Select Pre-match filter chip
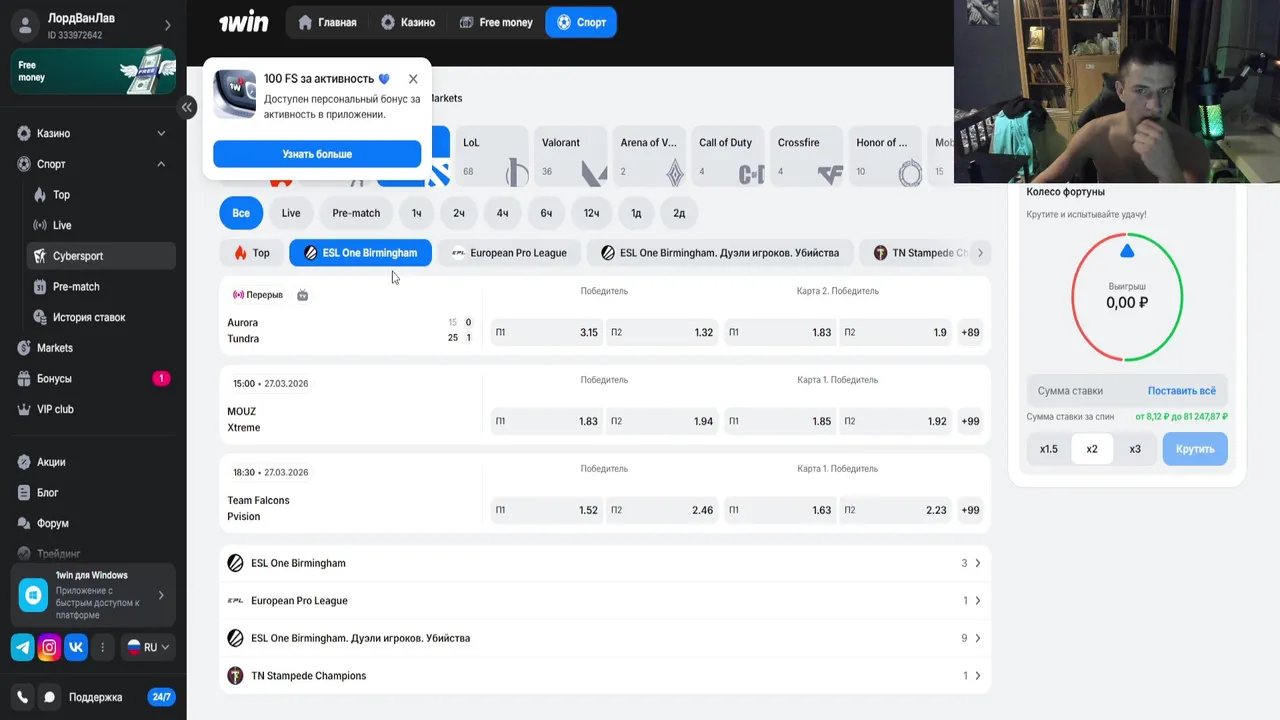This screenshot has width=1280, height=720. pyautogui.click(x=356, y=213)
